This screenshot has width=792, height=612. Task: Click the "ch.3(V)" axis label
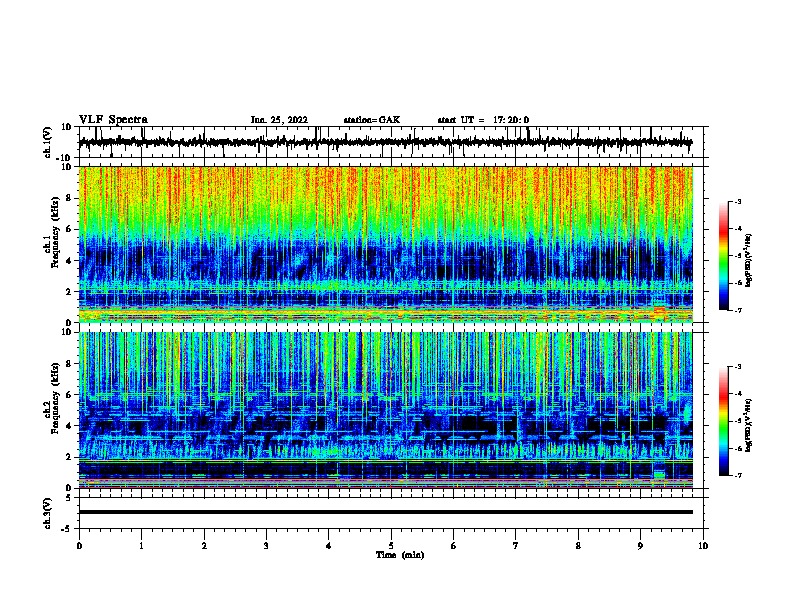point(48,513)
